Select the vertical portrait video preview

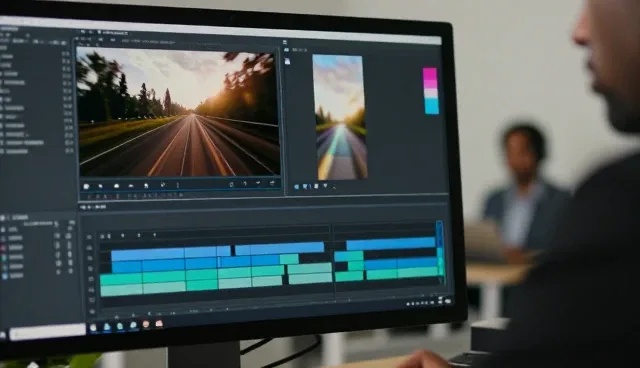coord(340,117)
